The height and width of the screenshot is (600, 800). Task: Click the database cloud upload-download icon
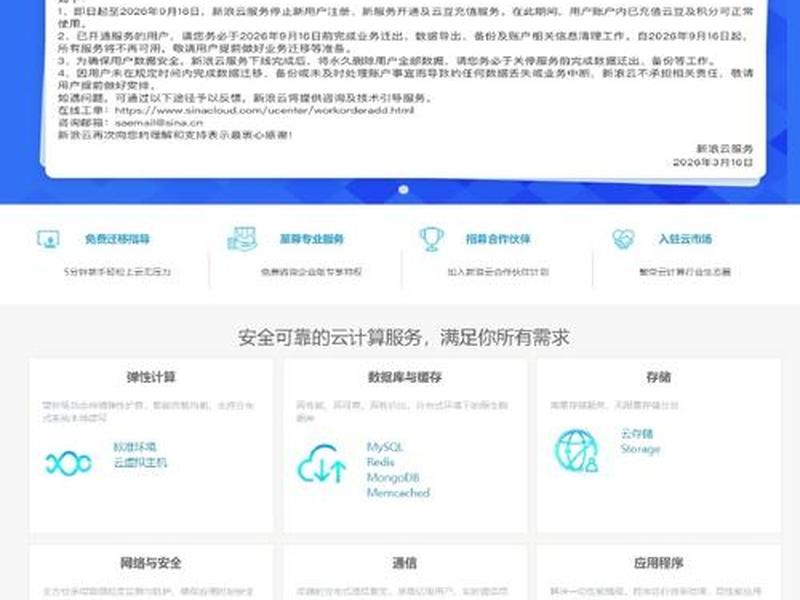(322, 463)
